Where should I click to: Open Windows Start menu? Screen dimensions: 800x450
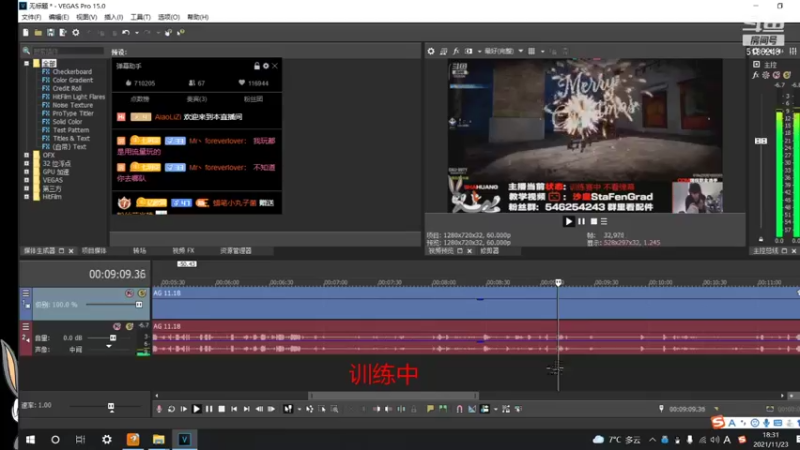coord(30,439)
